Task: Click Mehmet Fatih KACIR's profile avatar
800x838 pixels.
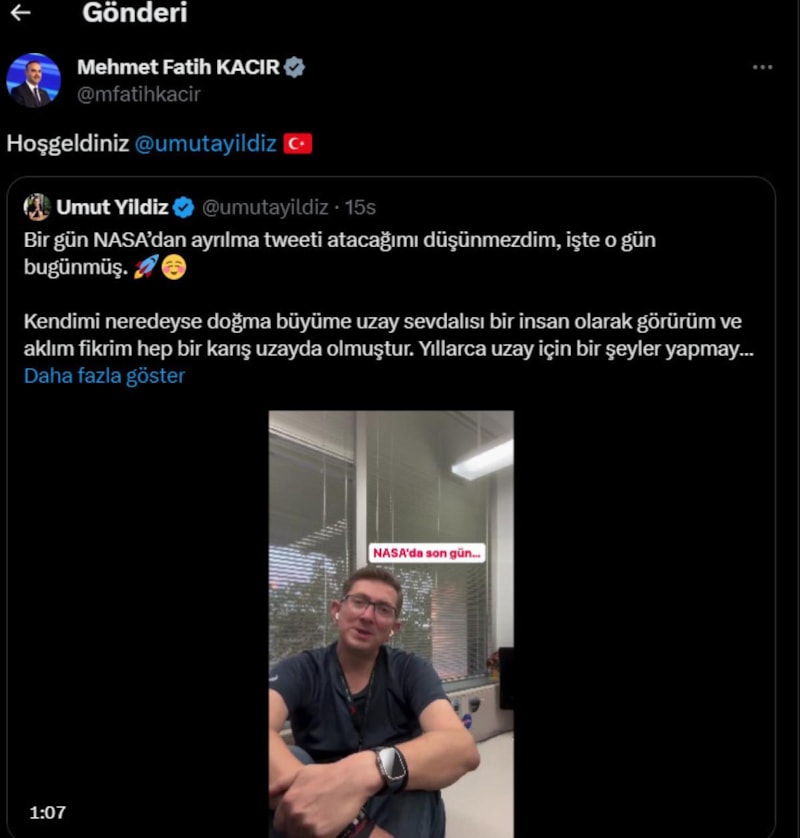Action: click(33, 80)
